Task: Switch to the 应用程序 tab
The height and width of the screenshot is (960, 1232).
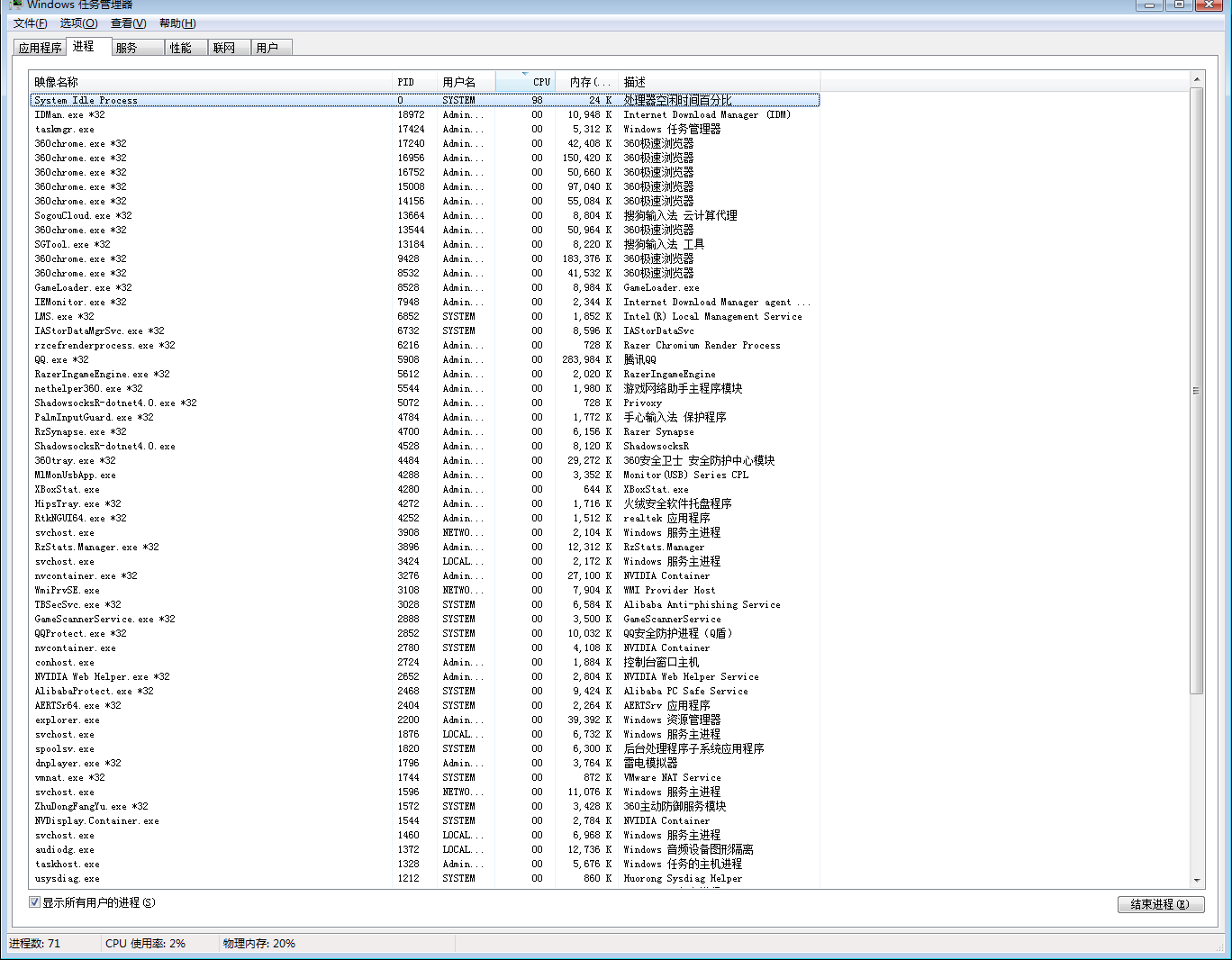Action: [x=41, y=48]
